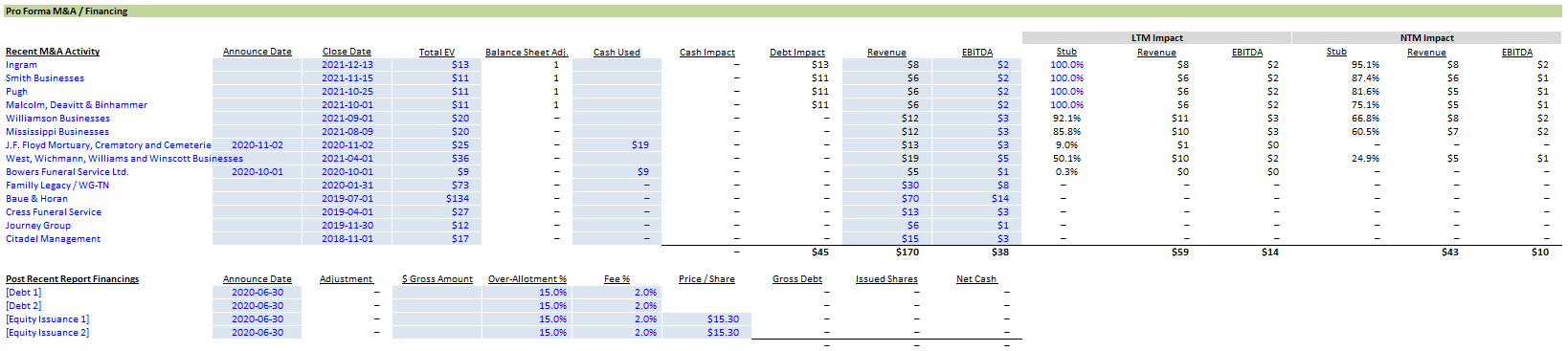Click the Cash Used value $19 cell
This screenshot has height=351, width=1568.
point(616,145)
